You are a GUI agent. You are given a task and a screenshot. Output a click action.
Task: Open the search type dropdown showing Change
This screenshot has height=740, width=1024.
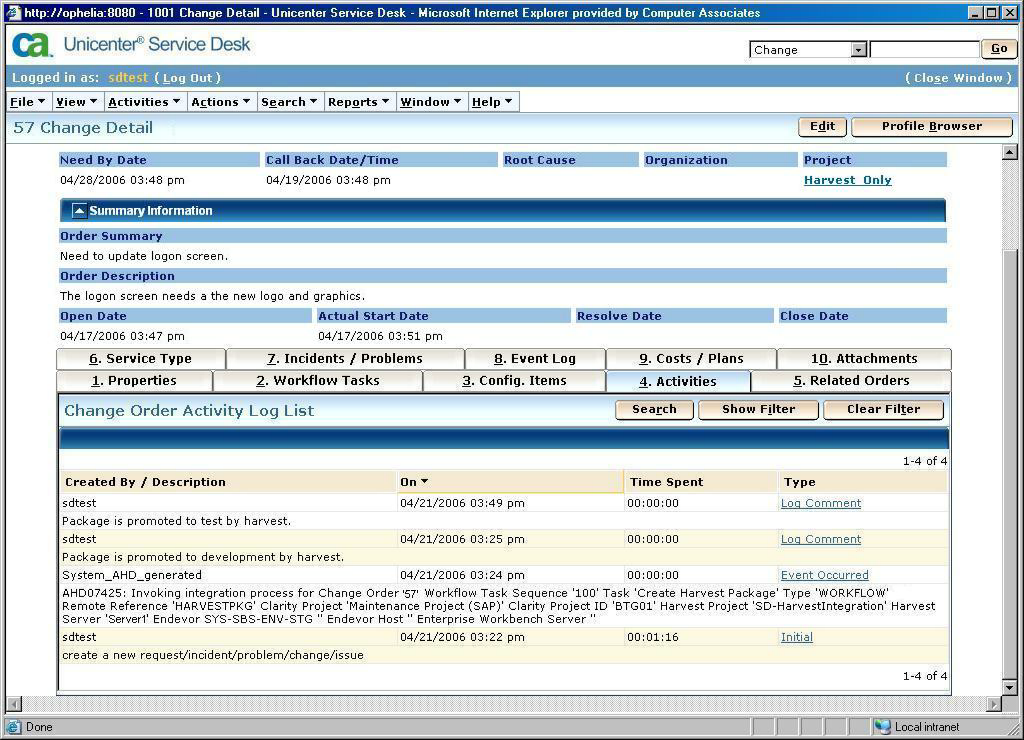click(x=858, y=50)
